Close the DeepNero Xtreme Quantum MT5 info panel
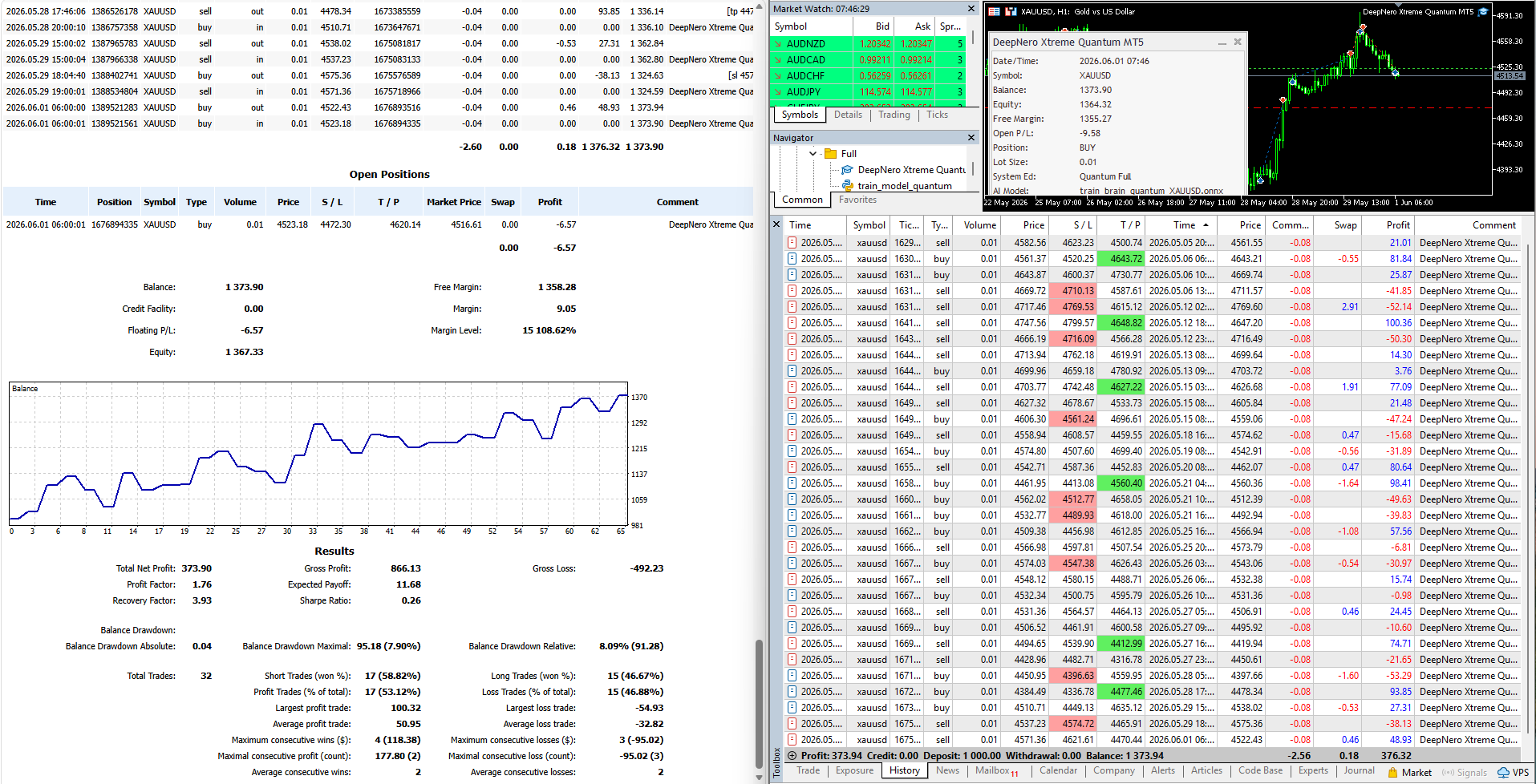Screen dimensions: 1536x784 [x=1238, y=42]
